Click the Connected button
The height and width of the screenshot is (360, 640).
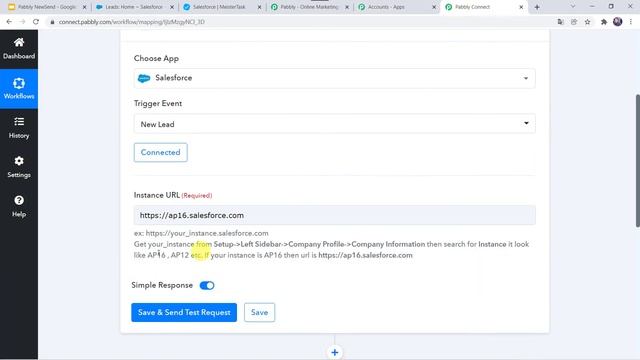click(x=160, y=152)
